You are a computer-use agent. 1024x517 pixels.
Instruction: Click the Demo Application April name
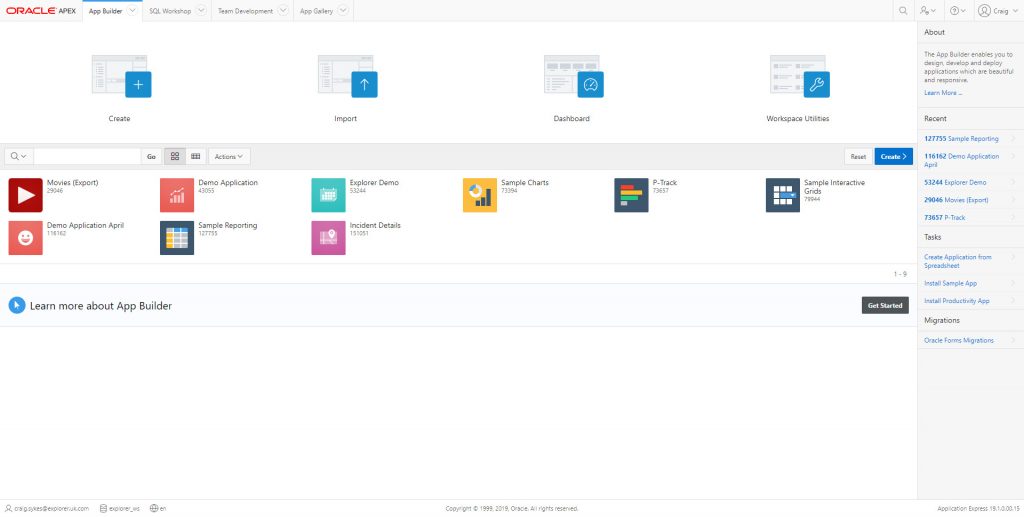(86, 225)
